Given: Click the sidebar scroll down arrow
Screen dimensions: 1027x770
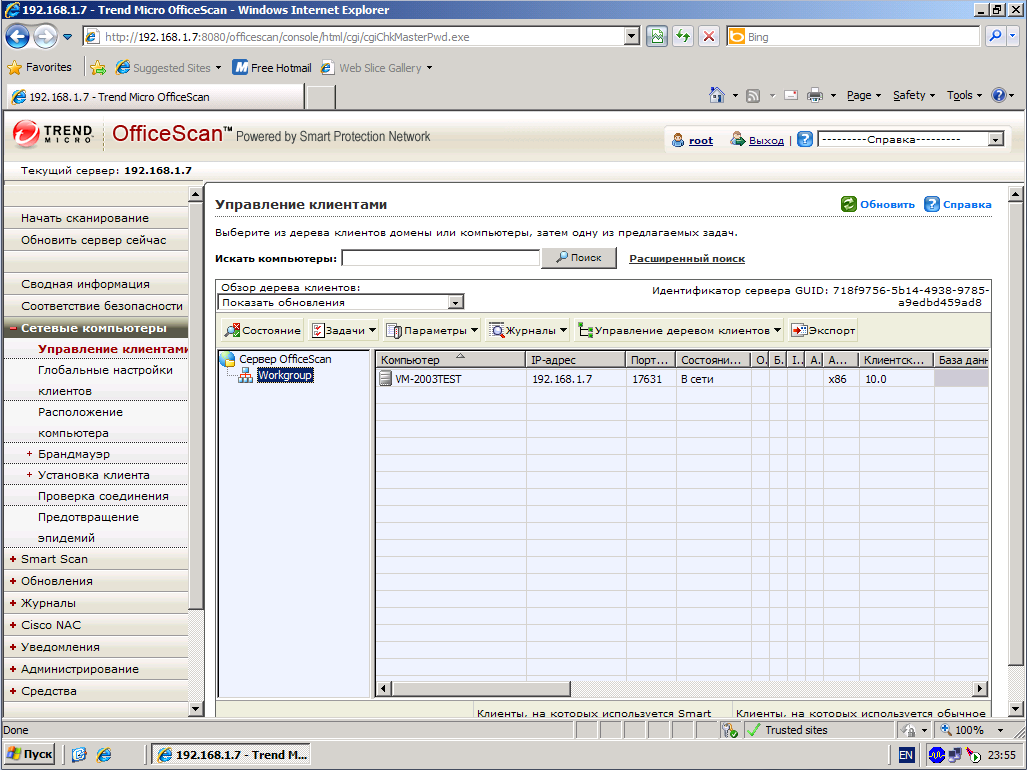Looking at the screenshot, I should click(x=195, y=708).
